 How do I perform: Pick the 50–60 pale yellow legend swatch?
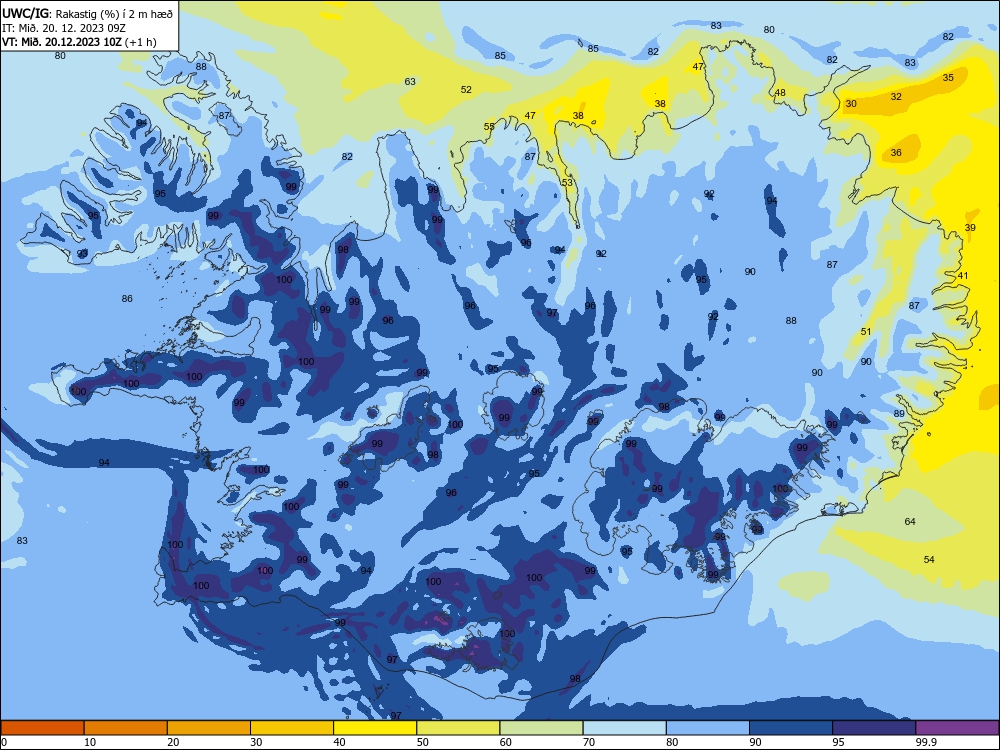[458, 728]
